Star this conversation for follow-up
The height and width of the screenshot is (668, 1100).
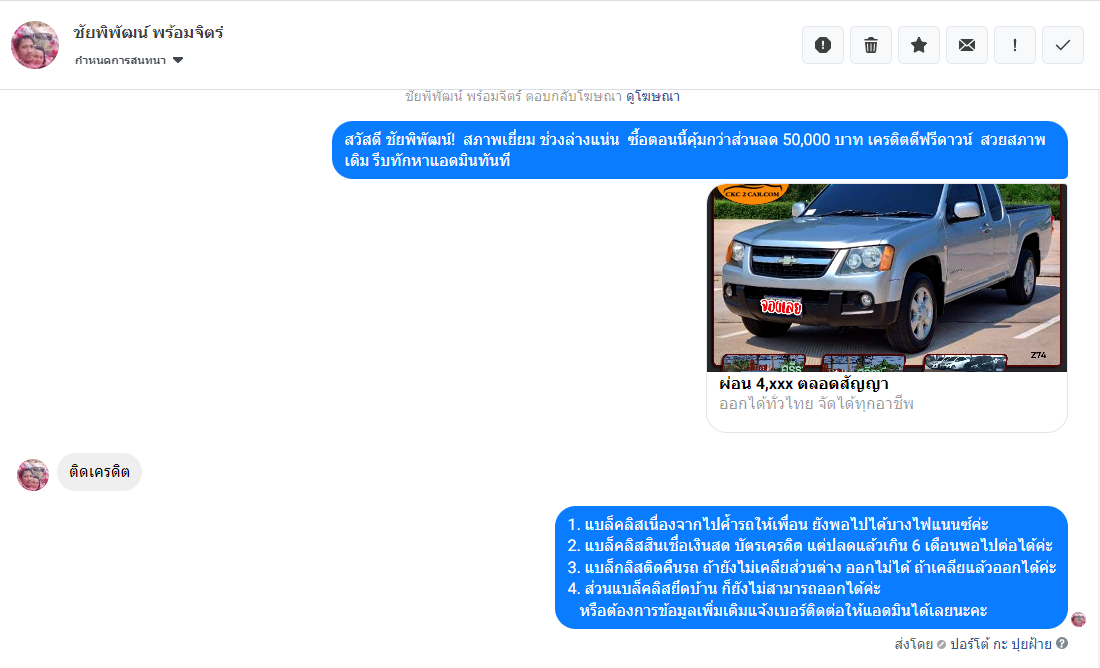tap(919, 46)
